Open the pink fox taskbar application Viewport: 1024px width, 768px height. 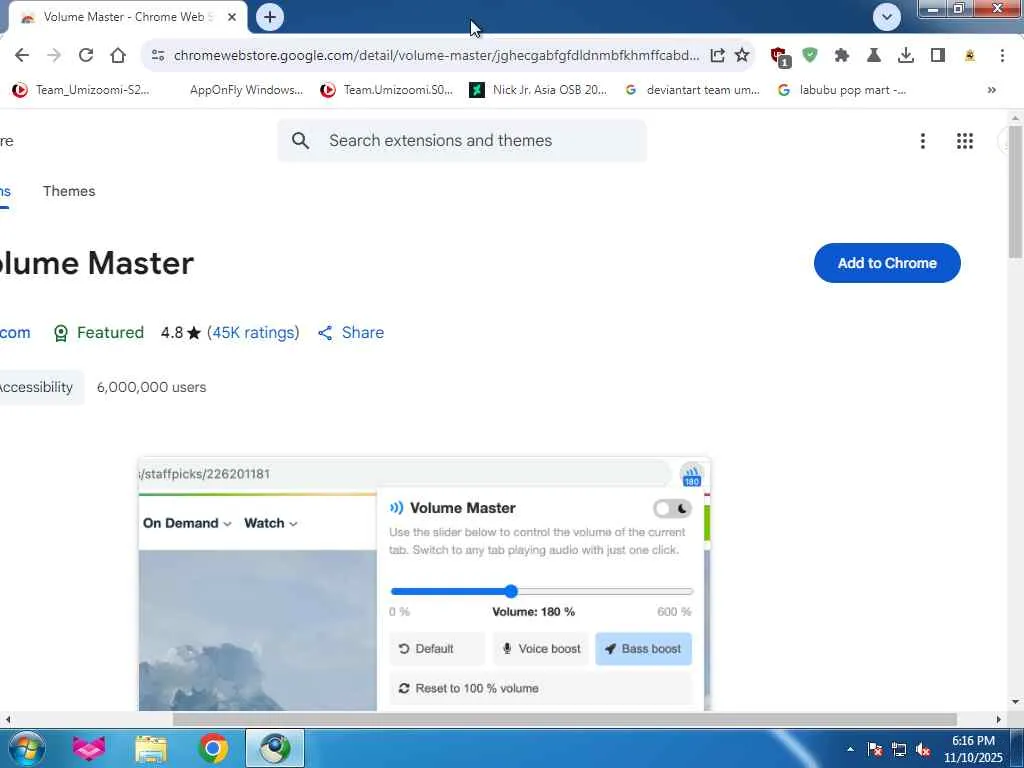click(89, 748)
